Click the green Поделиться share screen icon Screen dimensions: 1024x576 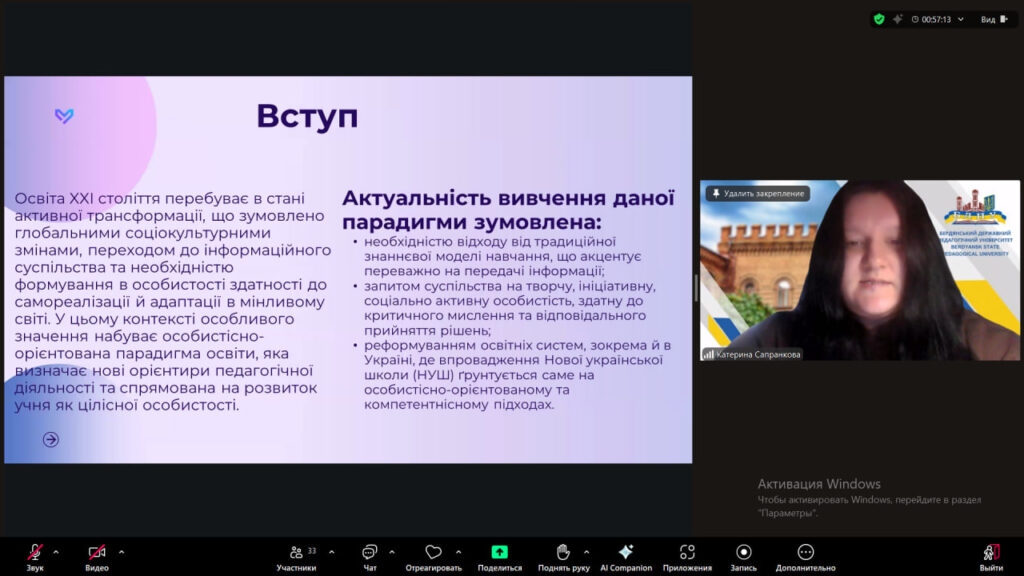pyautogui.click(x=499, y=553)
